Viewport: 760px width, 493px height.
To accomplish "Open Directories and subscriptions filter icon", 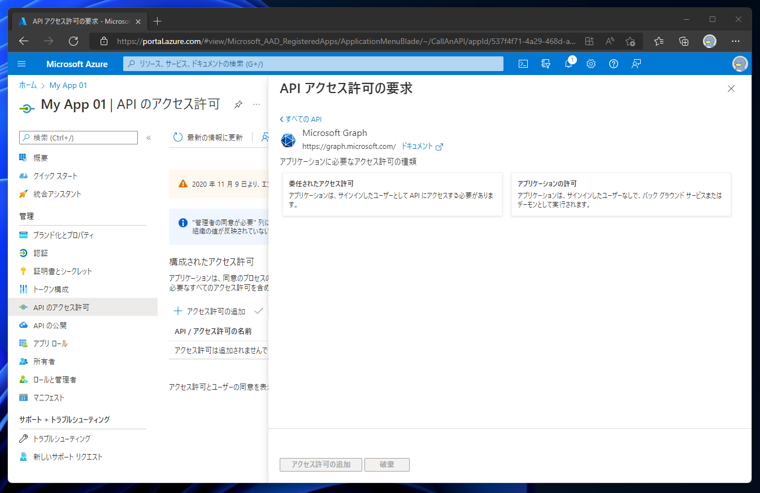I will pyautogui.click(x=545, y=64).
